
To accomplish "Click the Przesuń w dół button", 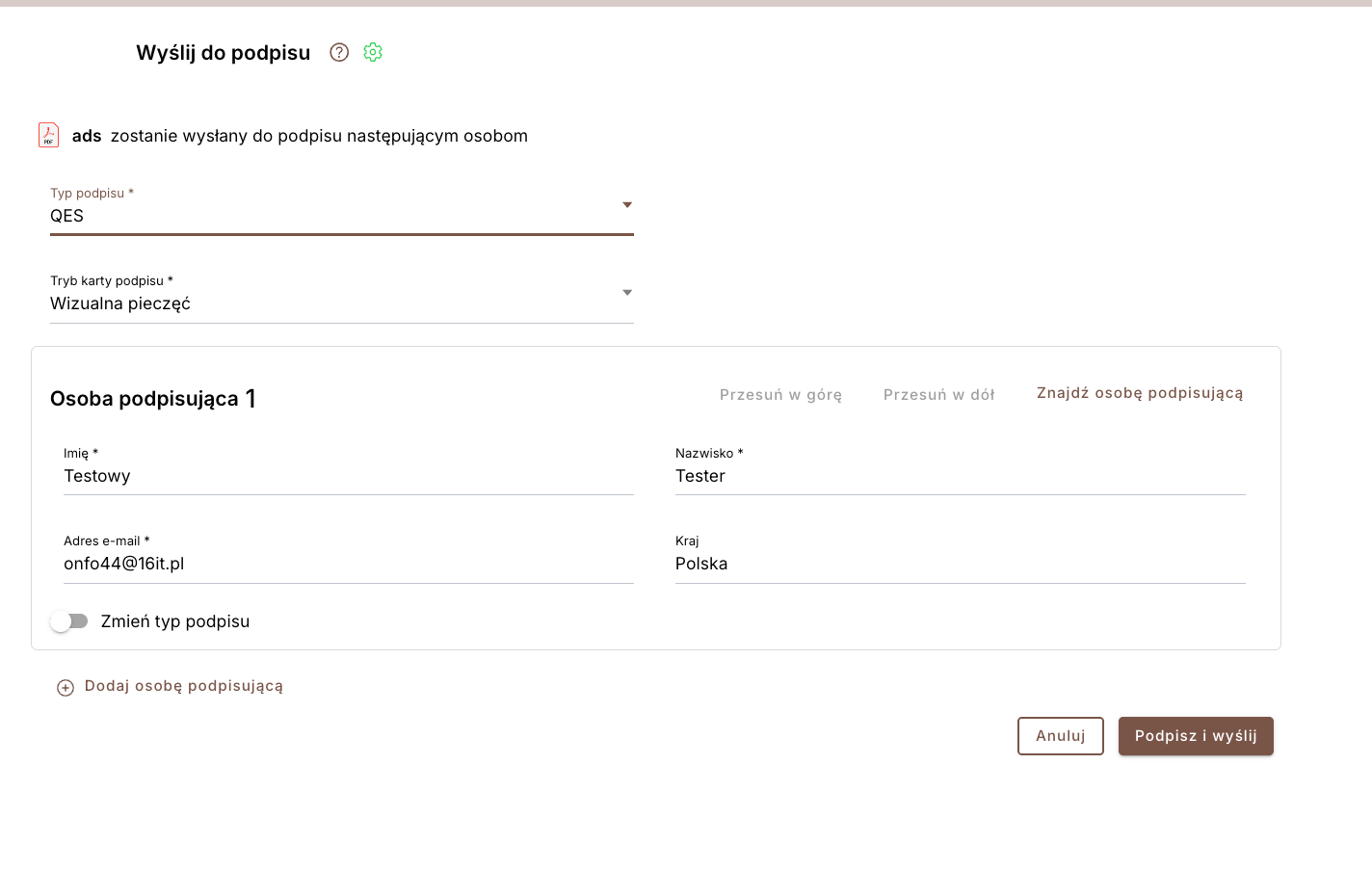I will (x=938, y=394).
